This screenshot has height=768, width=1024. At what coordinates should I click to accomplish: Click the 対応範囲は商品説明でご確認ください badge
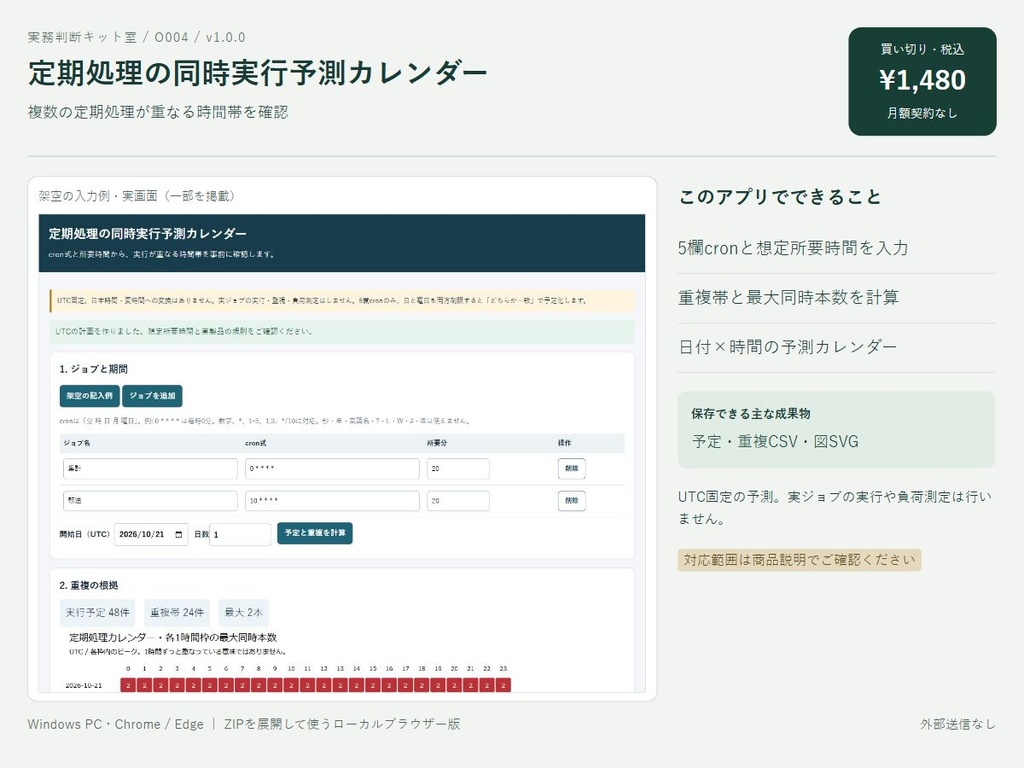tap(799, 560)
